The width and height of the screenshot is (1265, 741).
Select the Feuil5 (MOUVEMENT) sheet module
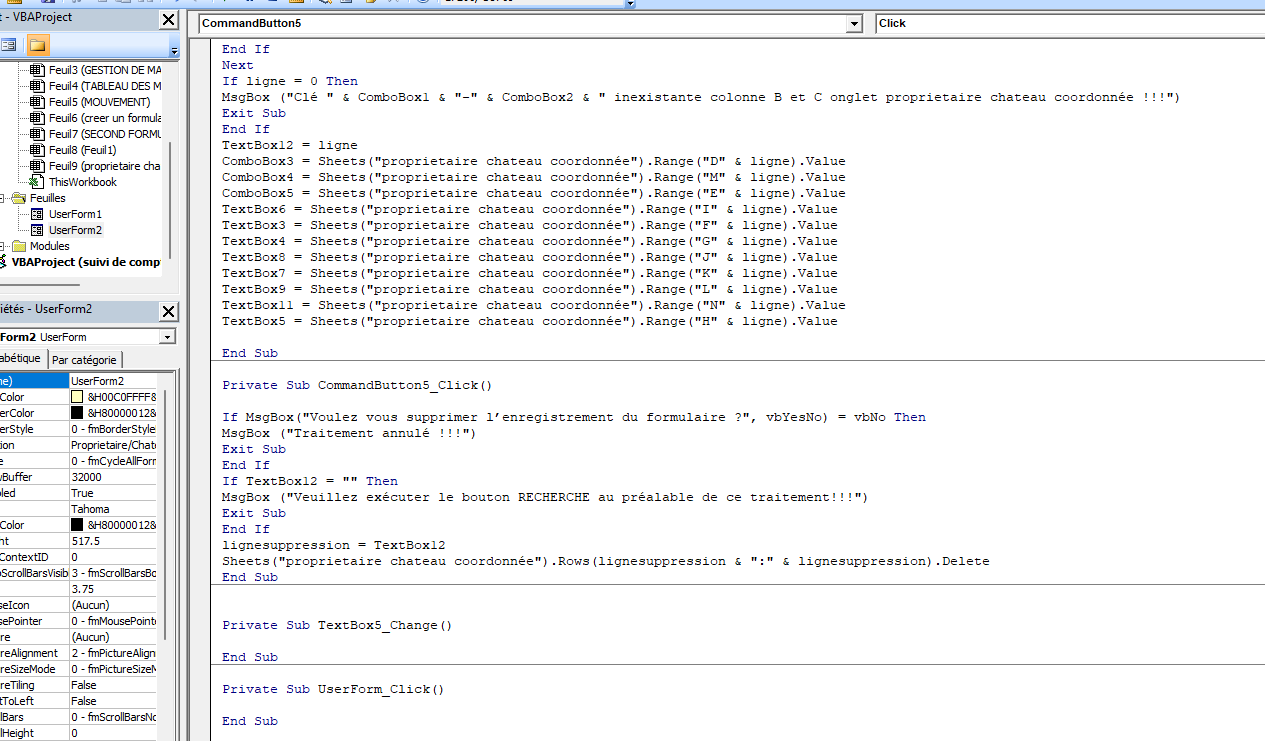(x=99, y=102)
